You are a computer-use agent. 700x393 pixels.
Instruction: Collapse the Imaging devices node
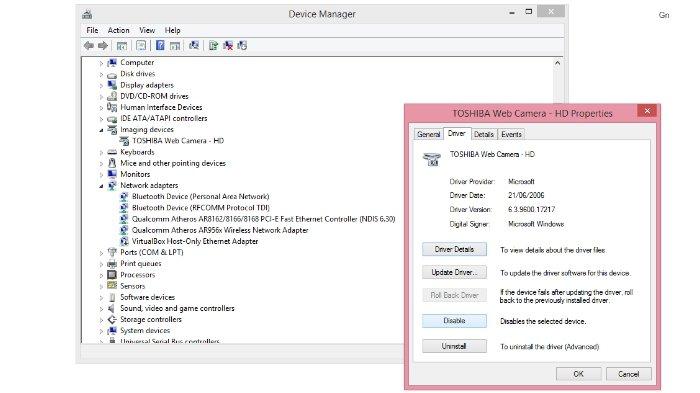pos(101,130)
